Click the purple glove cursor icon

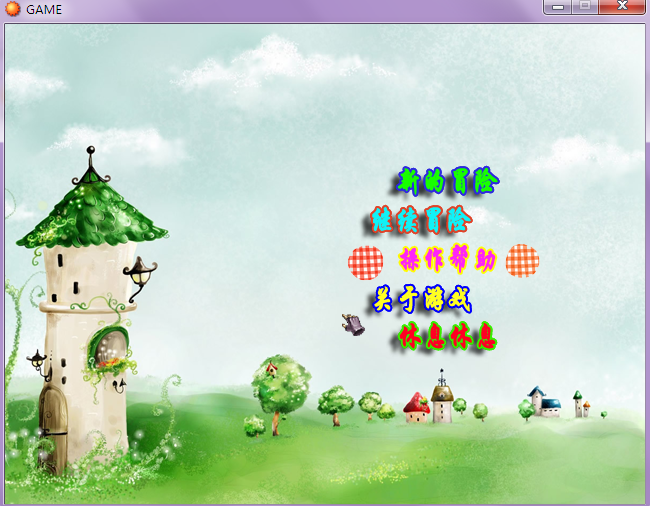coord(353,324)
